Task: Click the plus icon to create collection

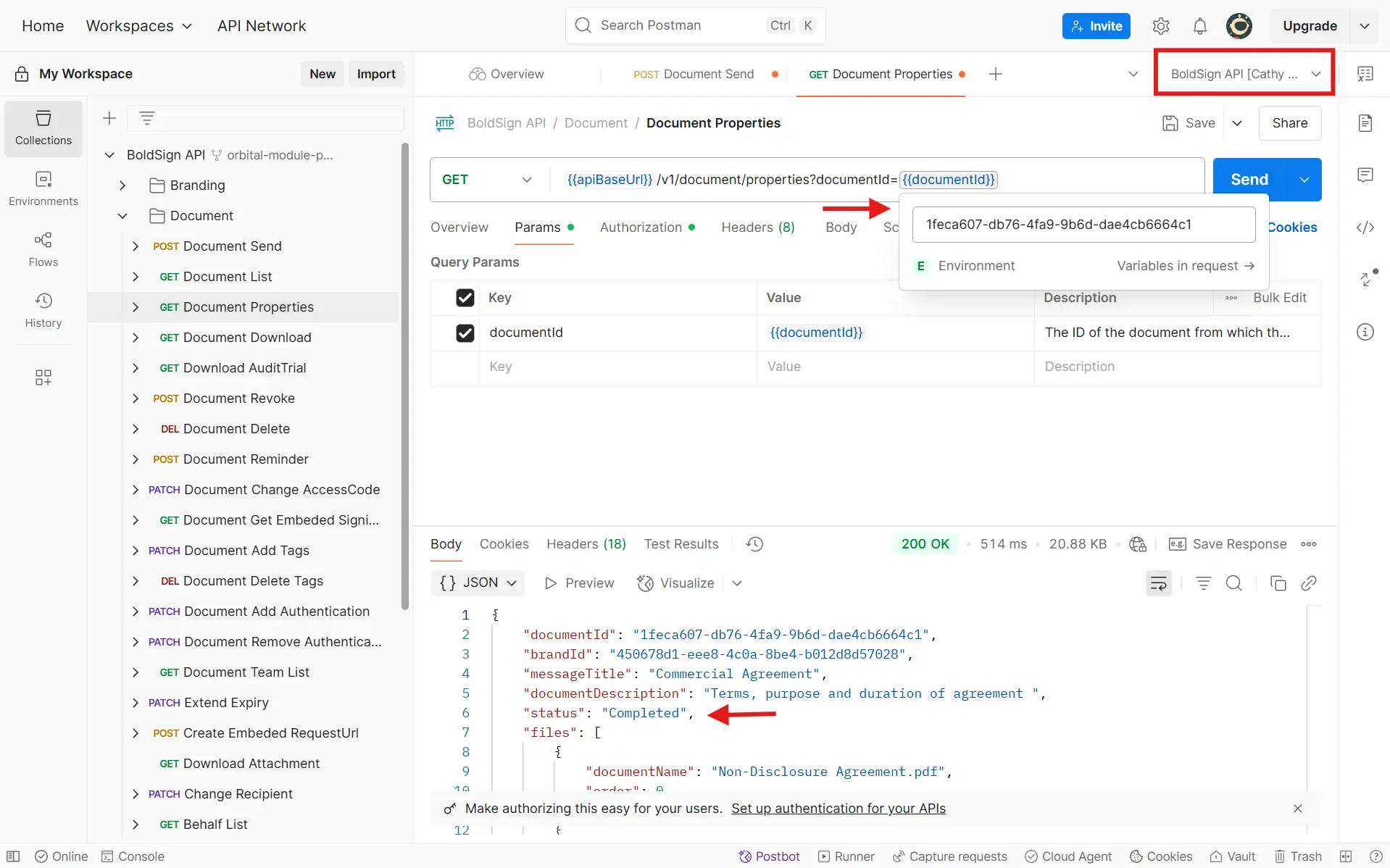Action: click(x=109, y=118)
